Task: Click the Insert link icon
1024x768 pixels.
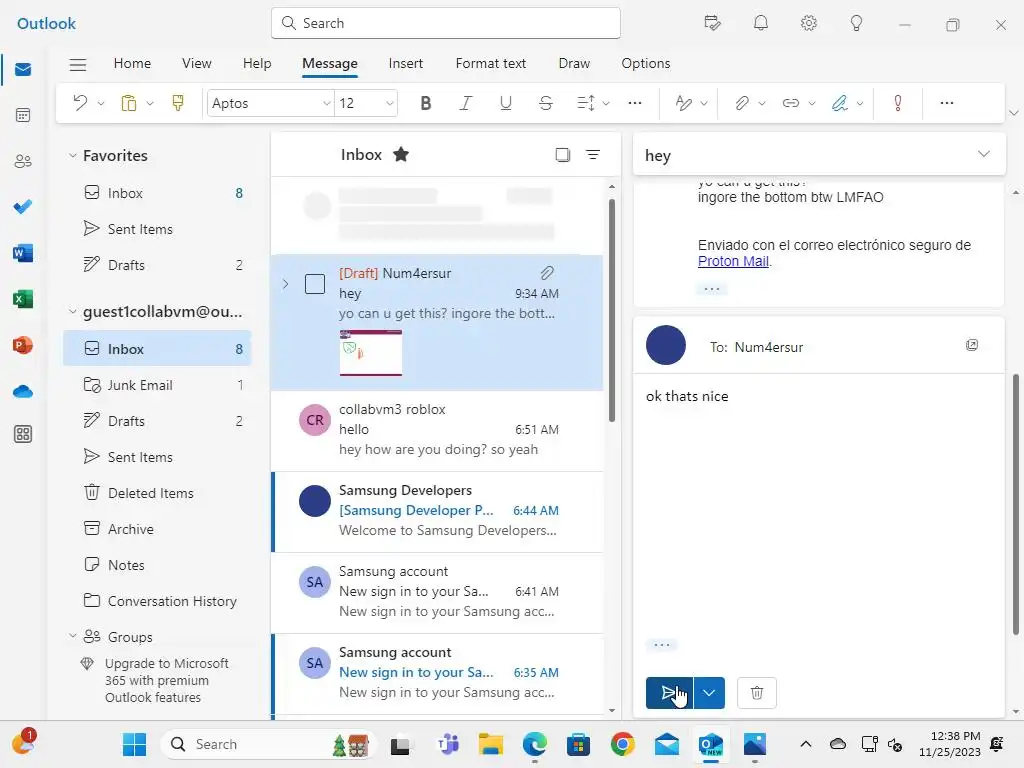Action: [x=790, y=103]
